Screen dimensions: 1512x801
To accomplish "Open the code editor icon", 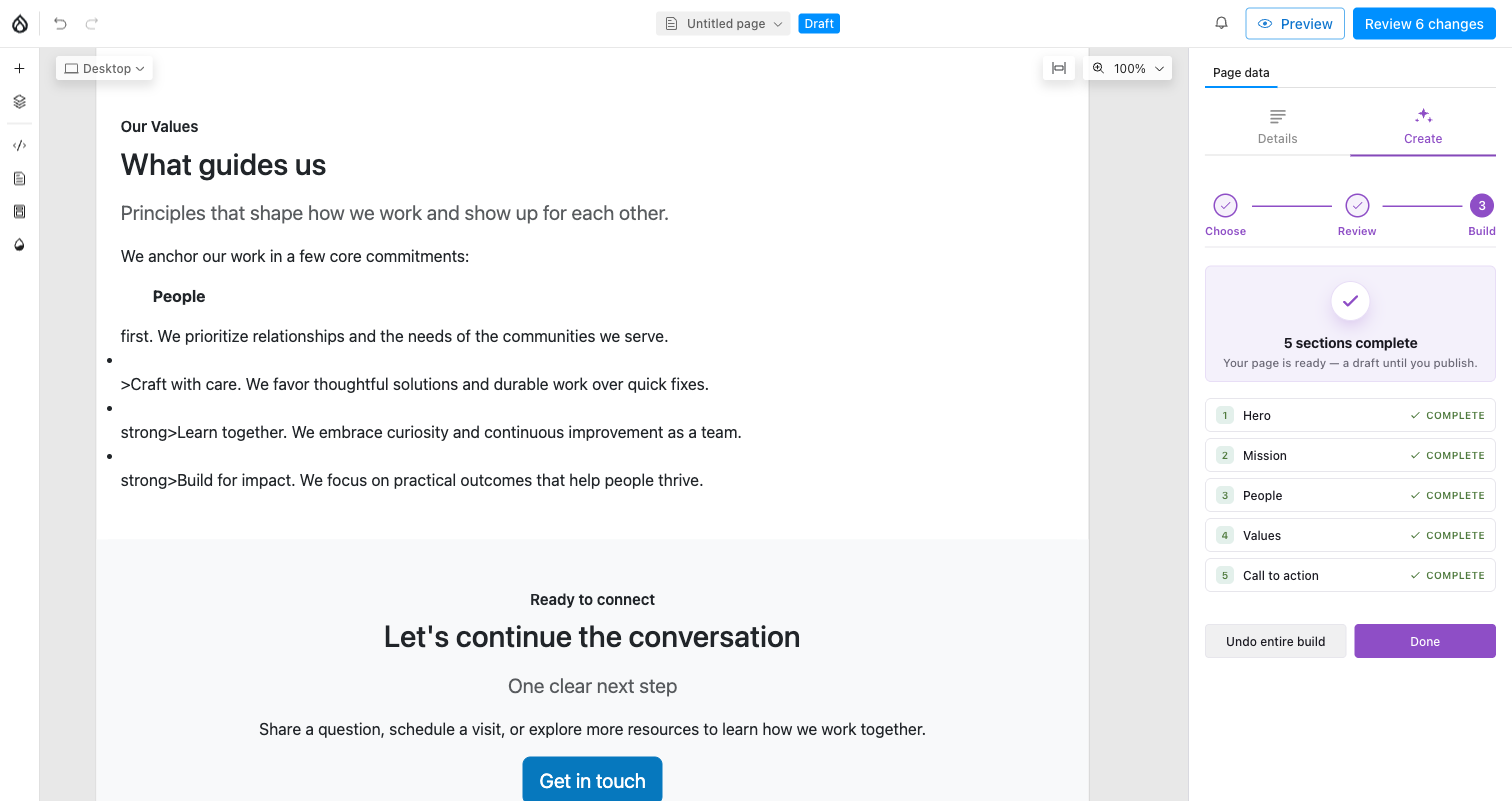I will [x=19, y=145].
